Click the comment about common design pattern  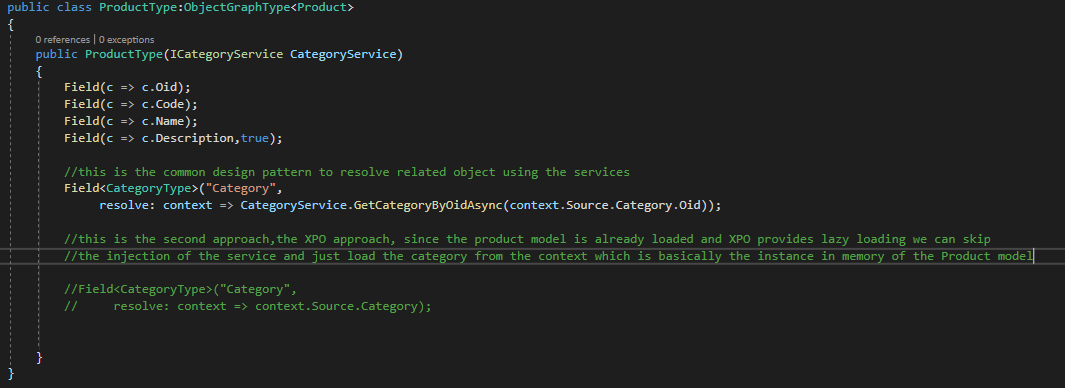346,172
